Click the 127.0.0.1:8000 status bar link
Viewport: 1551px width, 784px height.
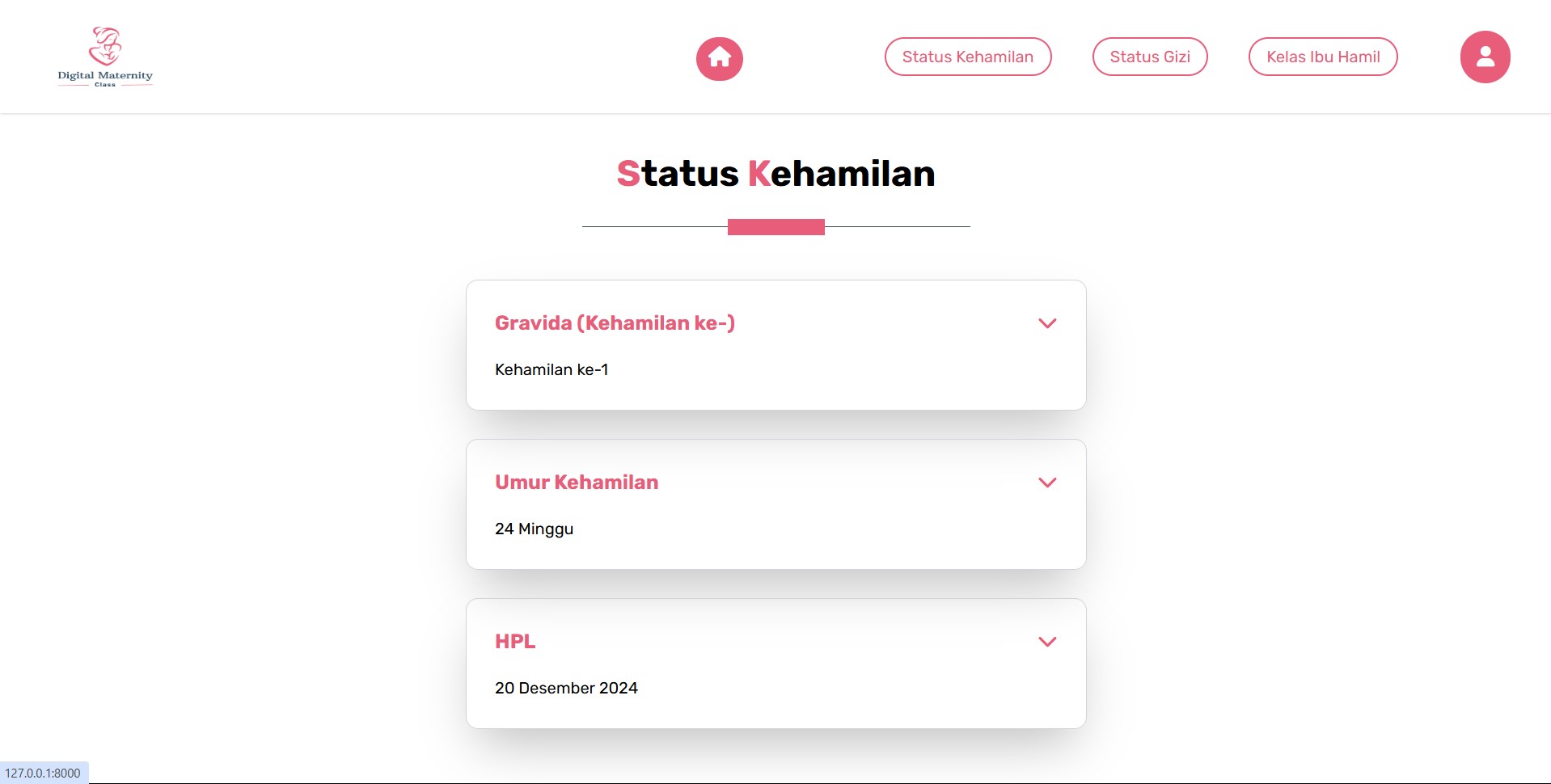tap(43, 773)
